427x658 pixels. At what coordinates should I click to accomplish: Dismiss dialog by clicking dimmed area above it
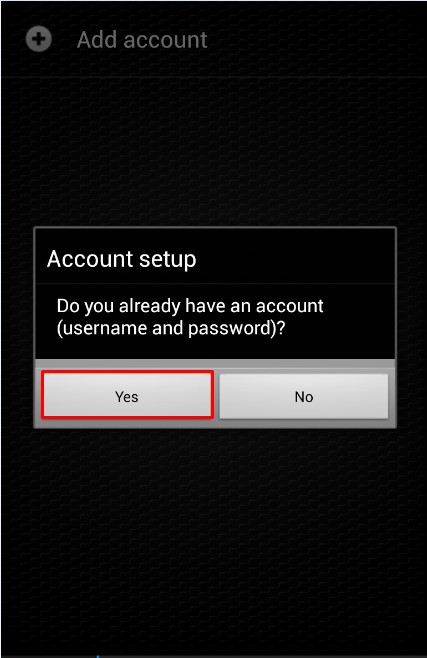[x=214, y=151]
